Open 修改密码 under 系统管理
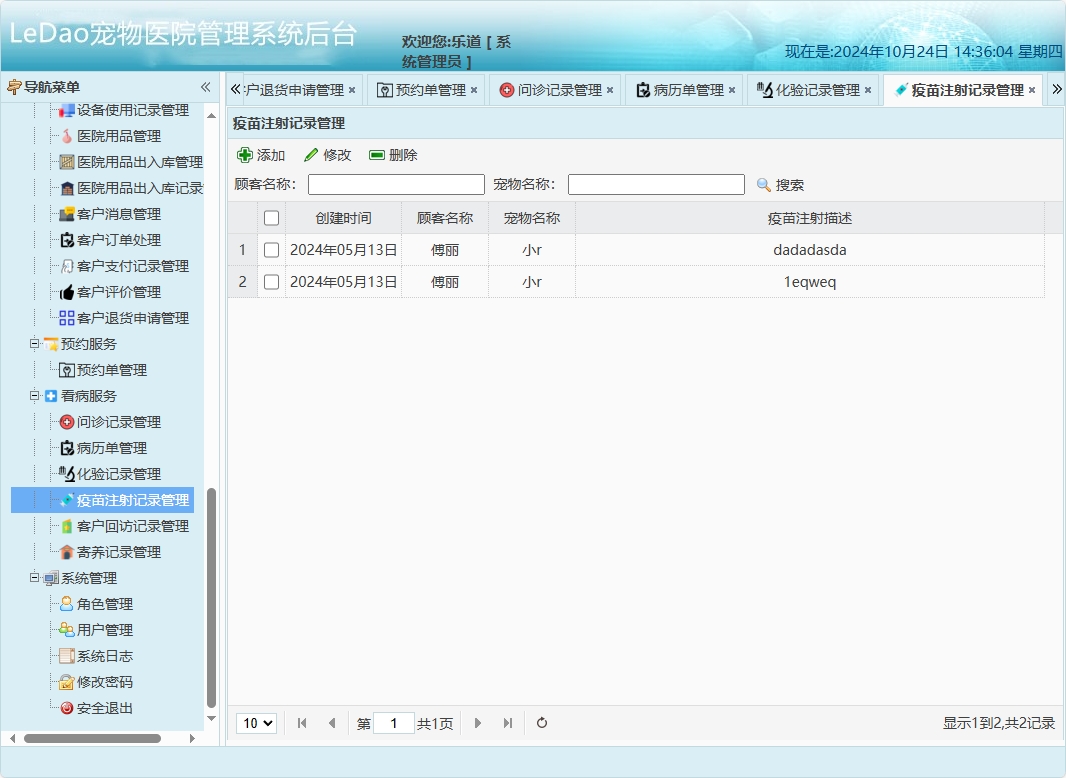Viewport: 1066px width, 778px height. tap(96, 682)
